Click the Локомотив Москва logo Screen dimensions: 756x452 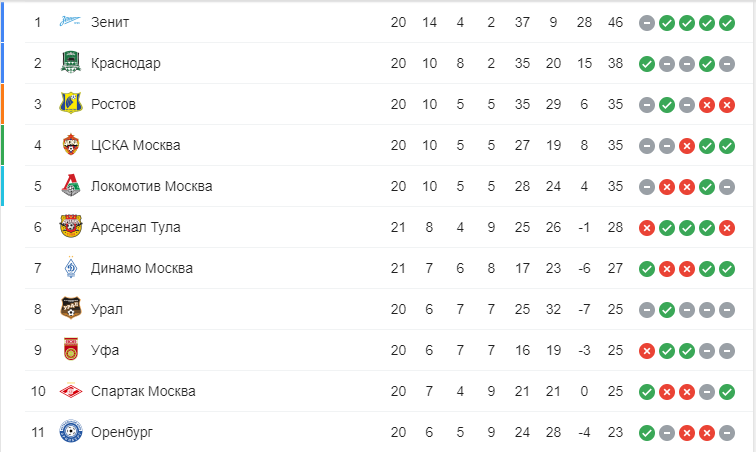pos(71,185)
